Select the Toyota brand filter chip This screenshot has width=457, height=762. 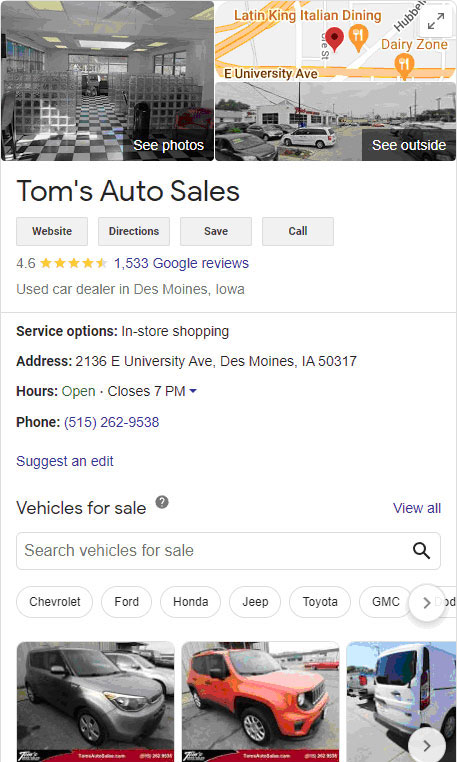tap(320, 602)
